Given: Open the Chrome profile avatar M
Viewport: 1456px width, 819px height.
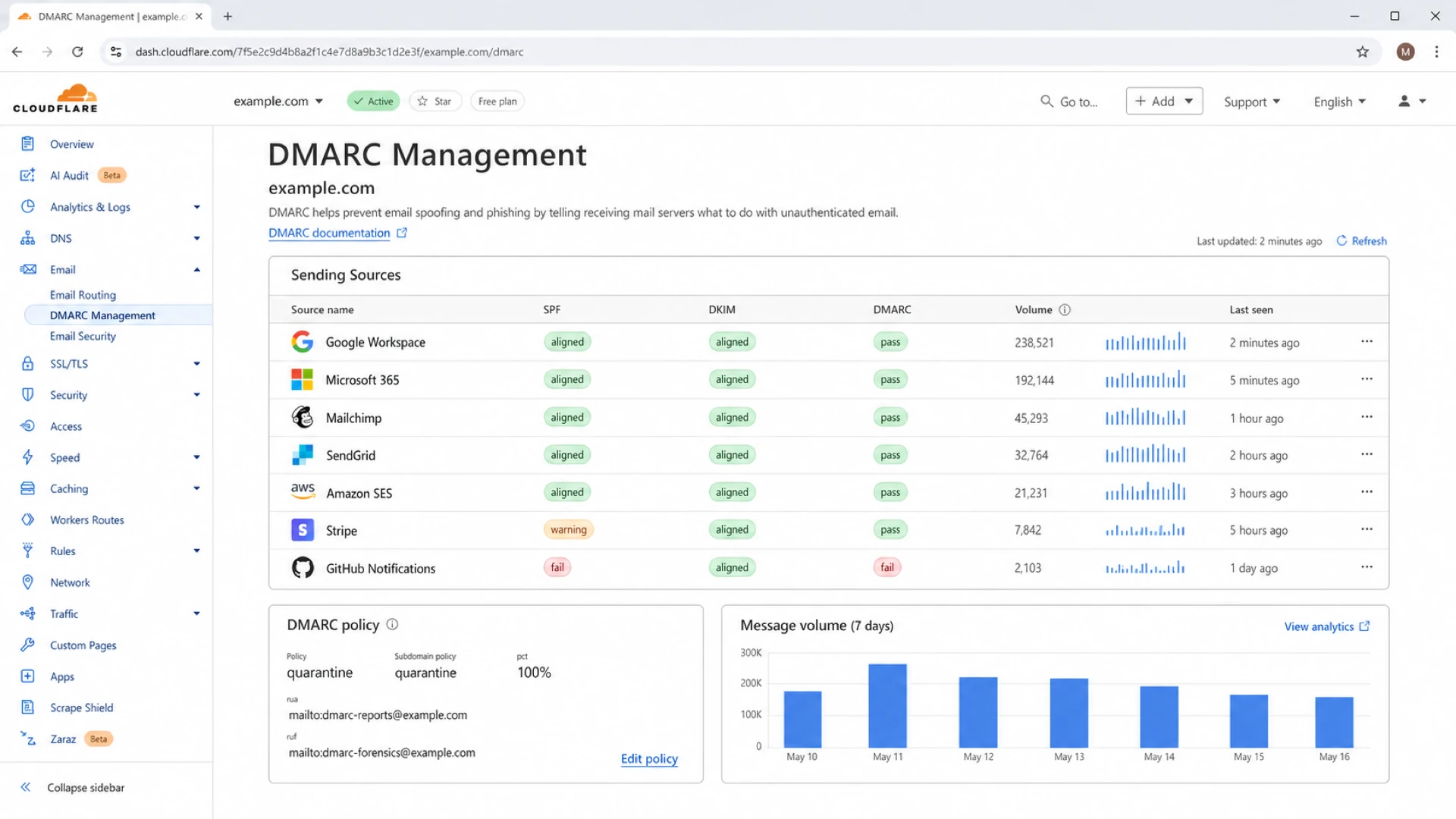Looking at the screenshot, I should [1405, 52].
